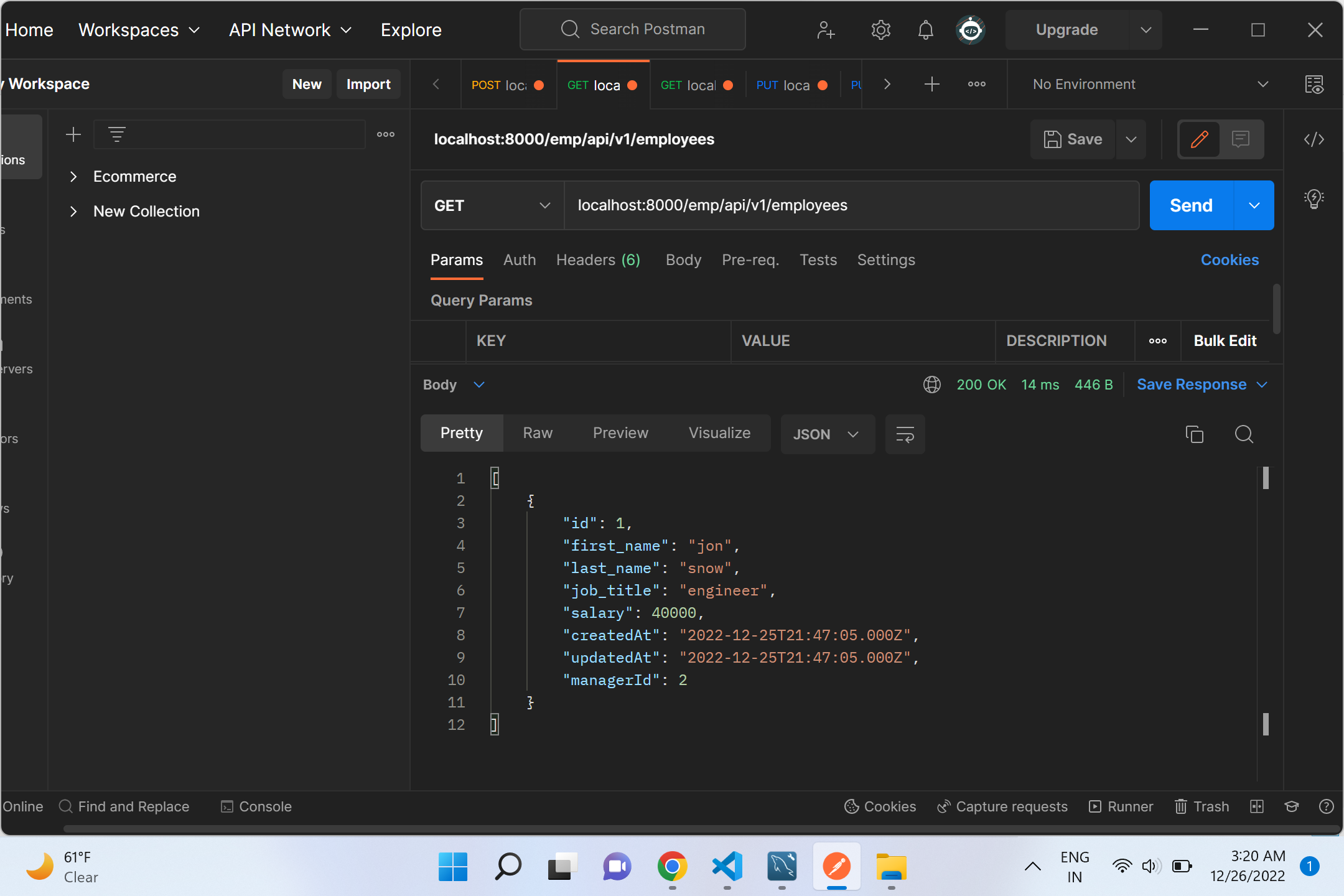
Task: Open Postman settings gear
Action: [881, 29]
